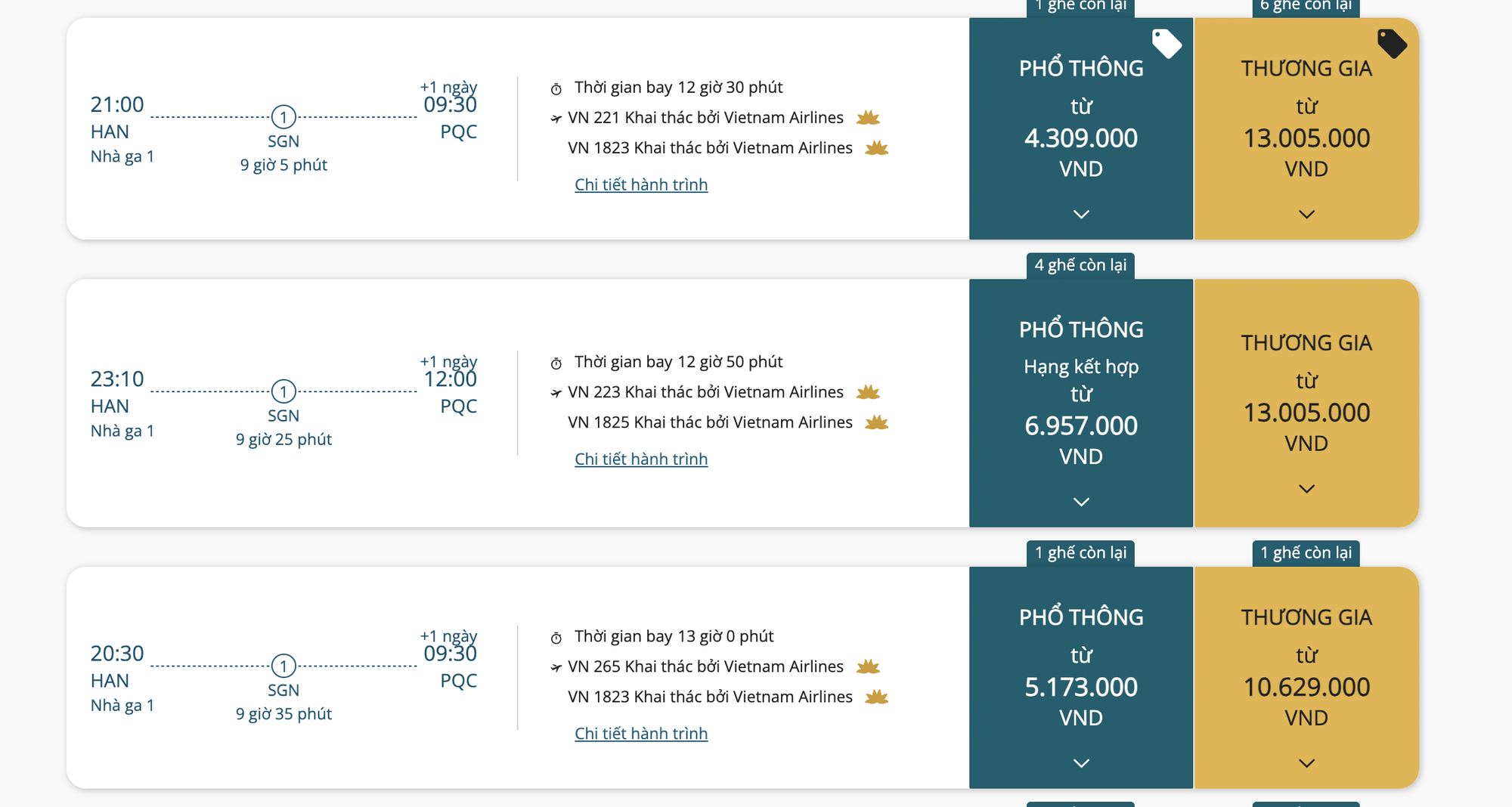Screen dimensions: 1512x807
Task: Click the white tag icon on 4.309.000 fare
Action: (1167, 43)
